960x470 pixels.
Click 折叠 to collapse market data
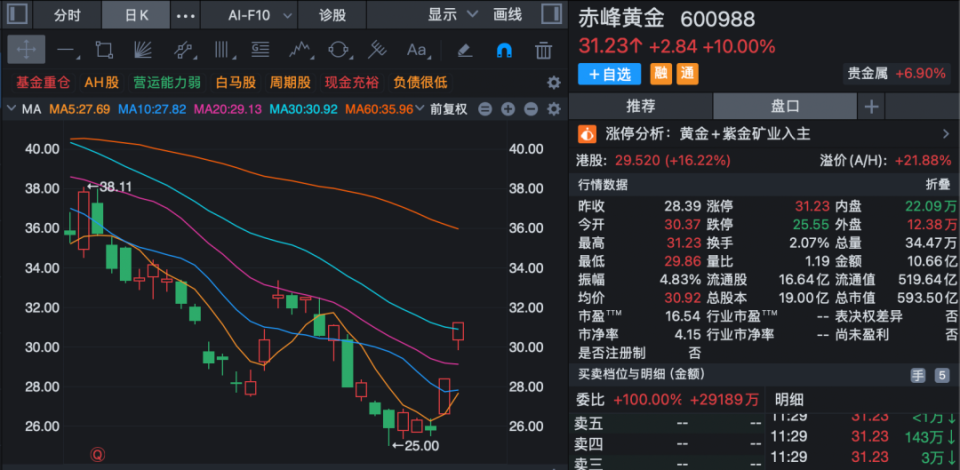tap(937, 184)
